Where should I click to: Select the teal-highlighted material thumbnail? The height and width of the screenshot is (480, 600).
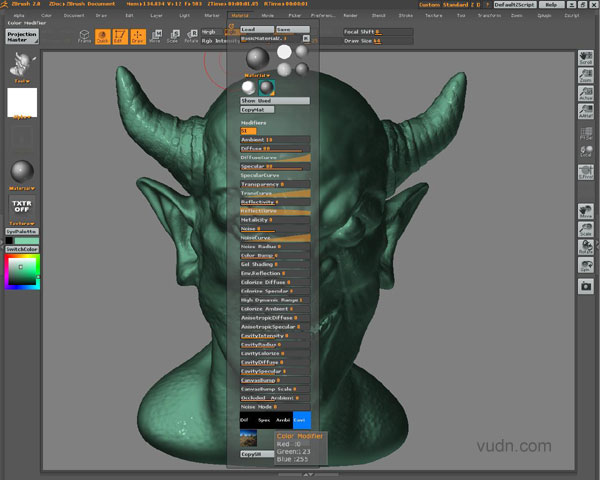(x=267, y=87)
